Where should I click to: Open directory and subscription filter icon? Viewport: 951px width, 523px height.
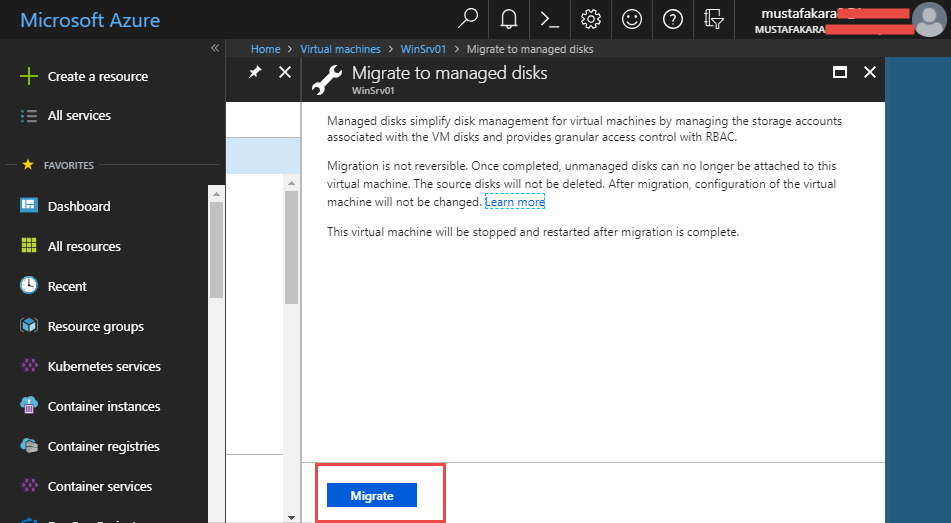click(x=713, y=19)
